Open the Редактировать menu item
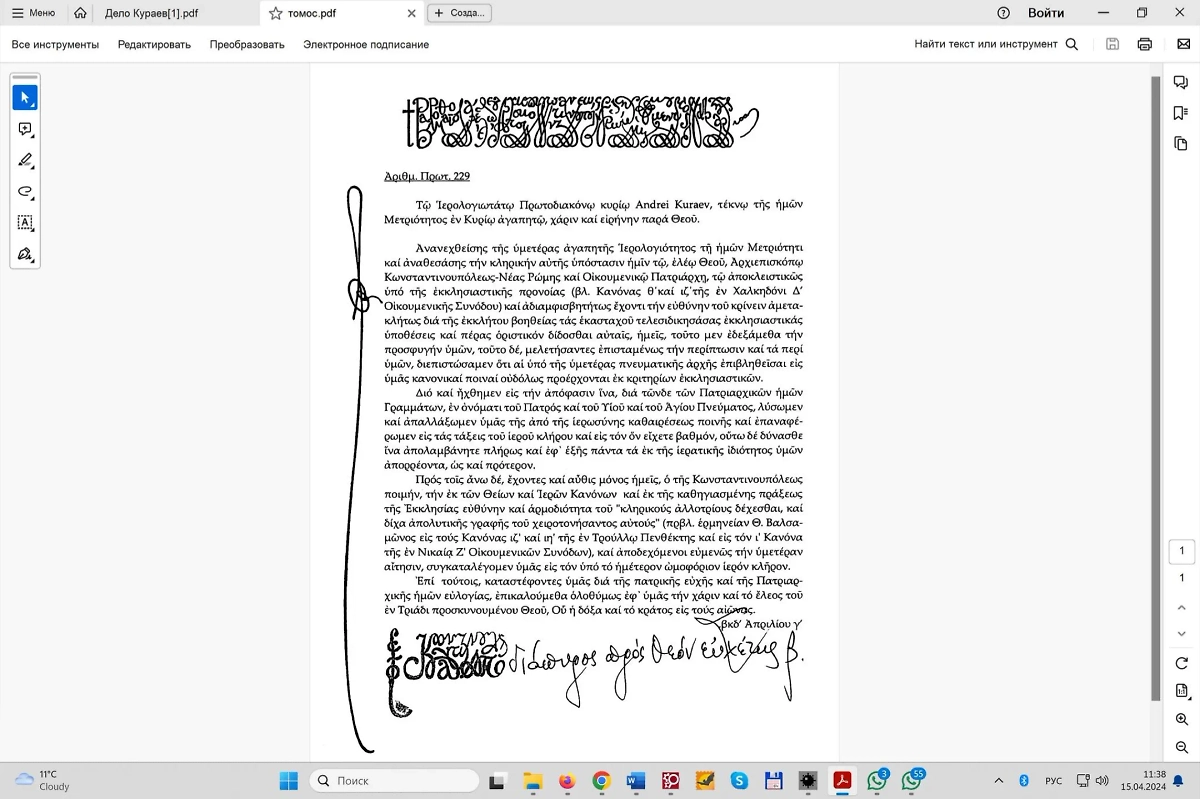 [154, 44]
